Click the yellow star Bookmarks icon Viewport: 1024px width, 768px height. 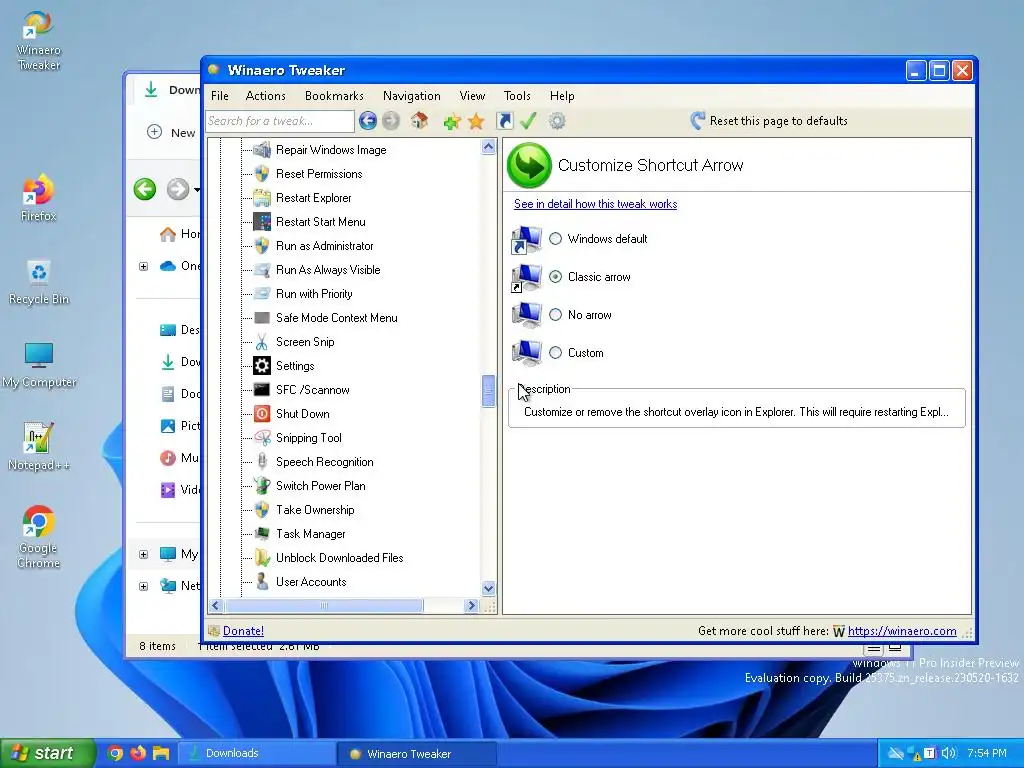[x=476, y=121]
